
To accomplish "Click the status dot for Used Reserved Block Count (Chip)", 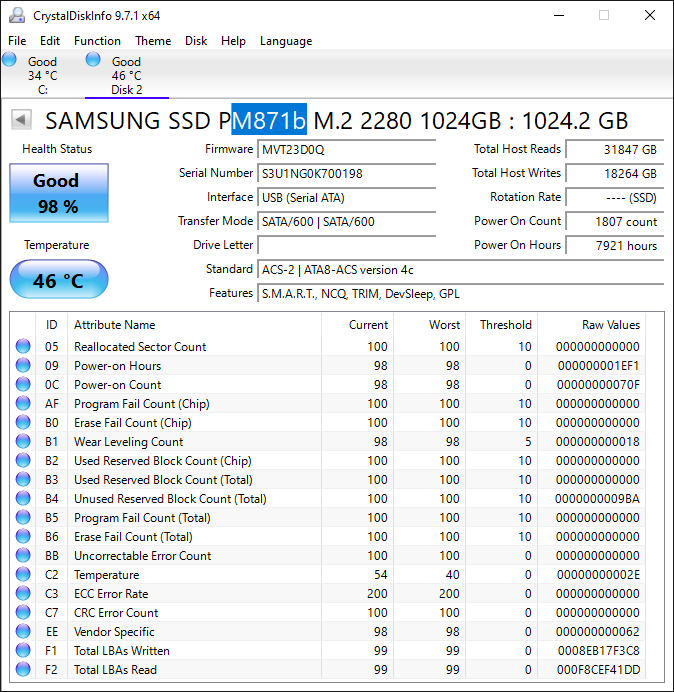I will pyautogui.click(x=23, y=460).
